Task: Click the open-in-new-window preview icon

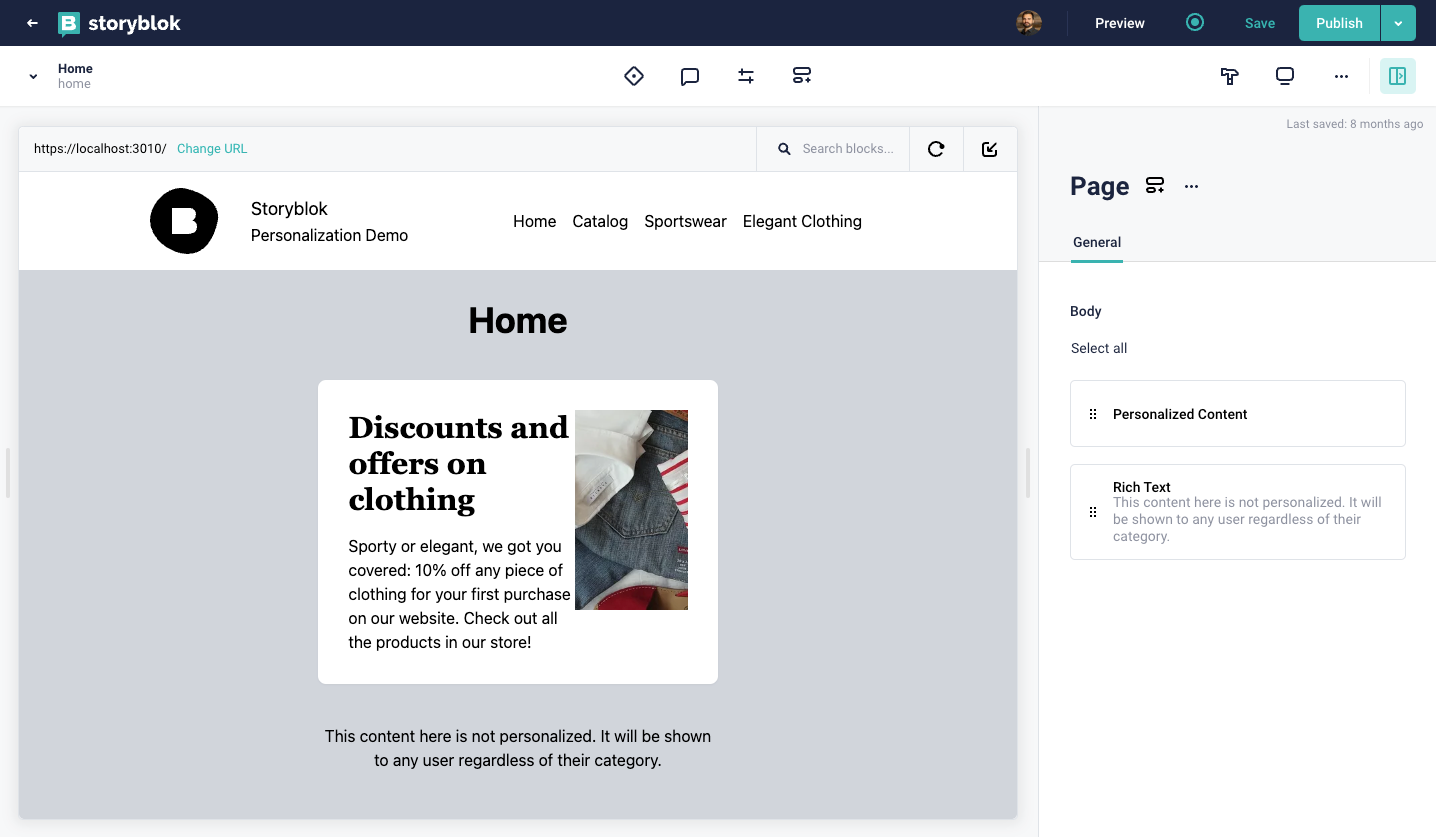Action: [x=990, y=149]
